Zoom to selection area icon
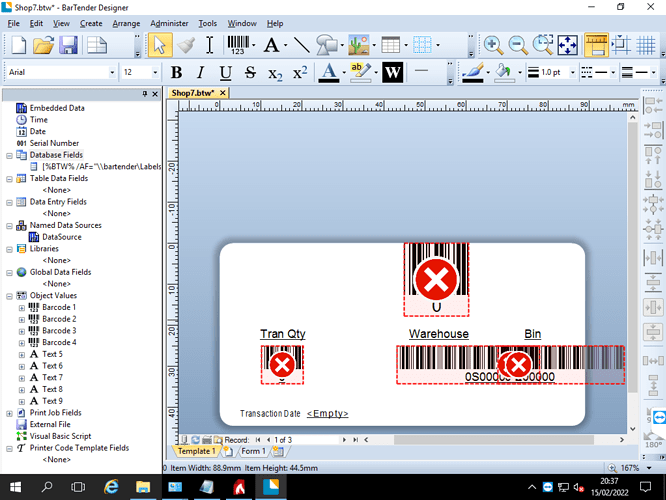 543,45
